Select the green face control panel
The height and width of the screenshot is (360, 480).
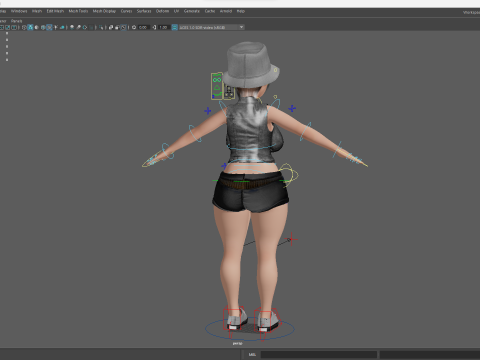tap(217, 86)
